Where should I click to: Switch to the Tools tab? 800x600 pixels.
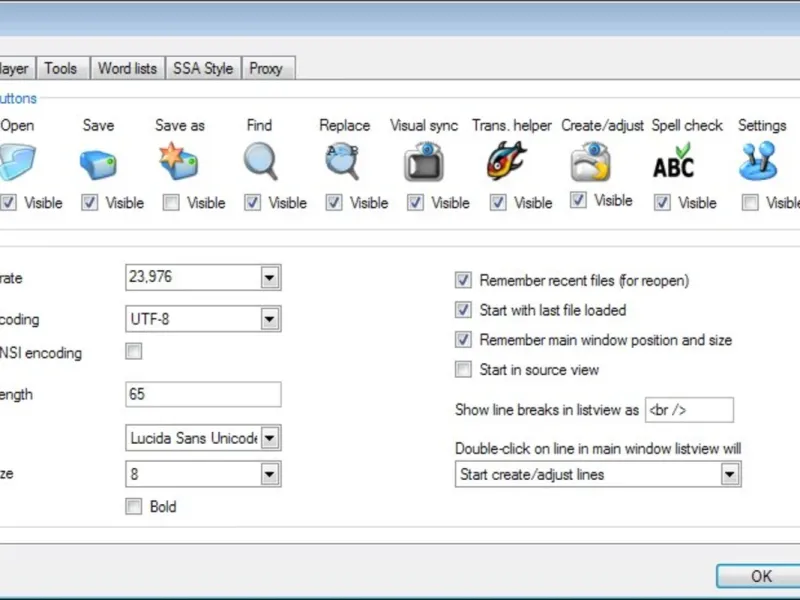click(62, 68)
